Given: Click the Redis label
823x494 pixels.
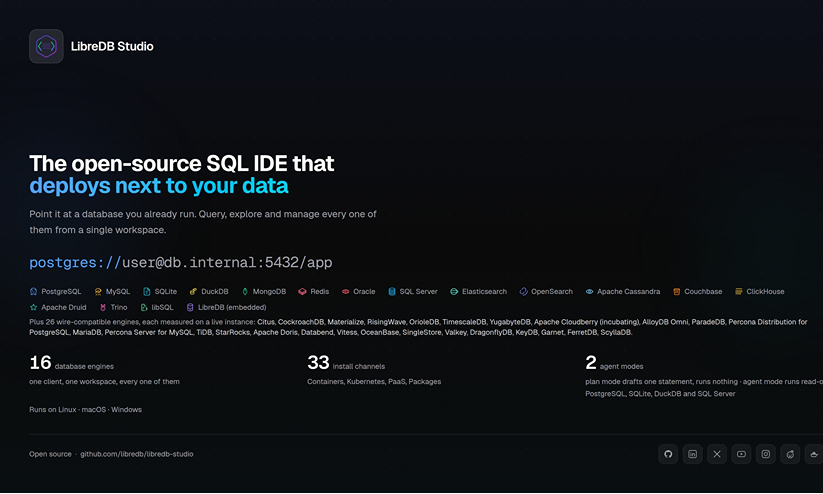Looking at the screenshot, I should [320, 291].
